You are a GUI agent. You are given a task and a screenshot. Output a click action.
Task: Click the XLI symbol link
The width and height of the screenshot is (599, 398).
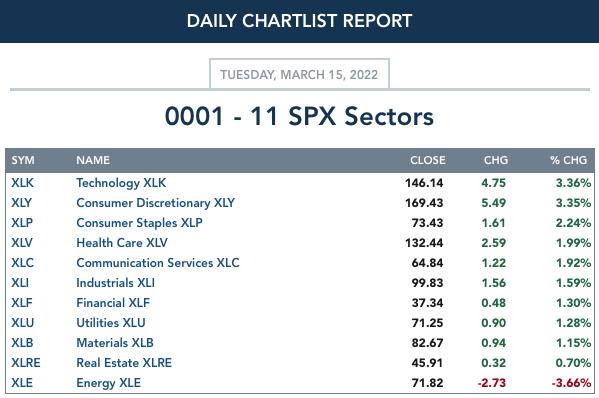(x=20, y=283)
